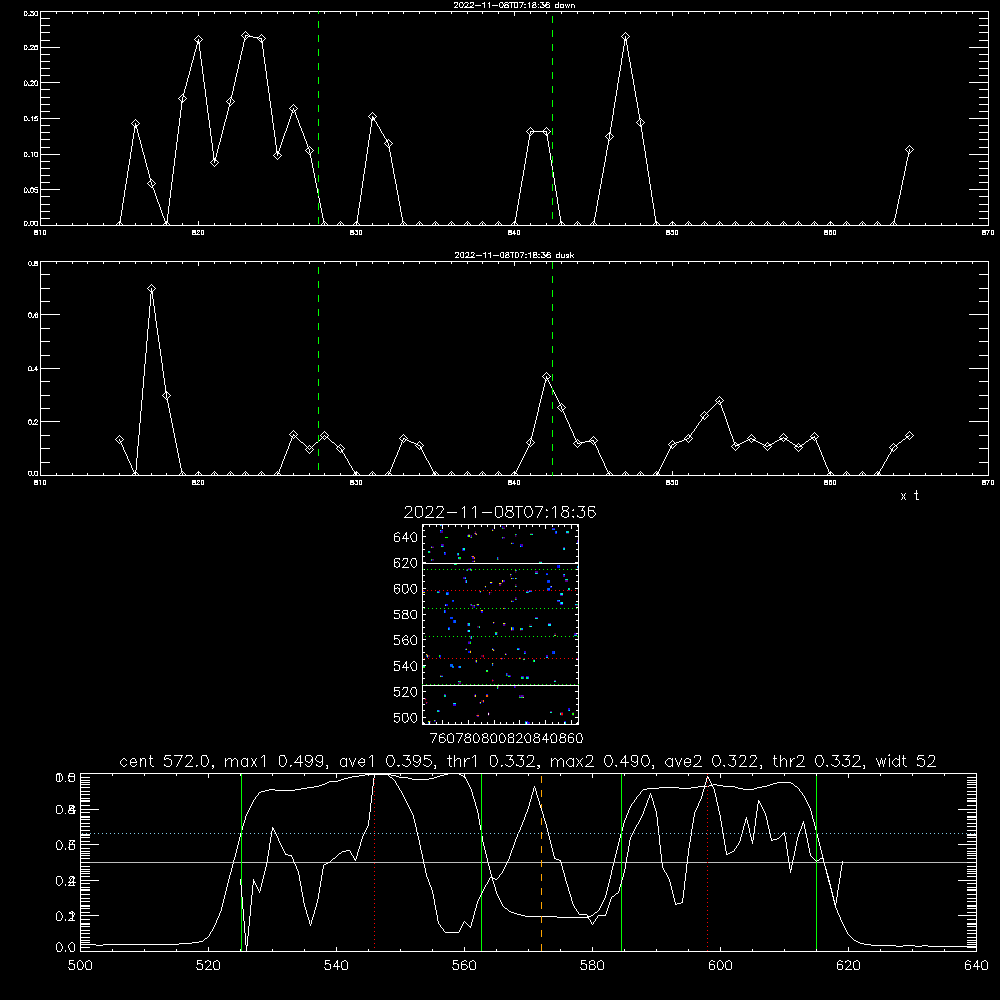Click the 'x t' label below the dusk plot
The height and width of the screenshot is (1000, 1000).
point(909,496)
